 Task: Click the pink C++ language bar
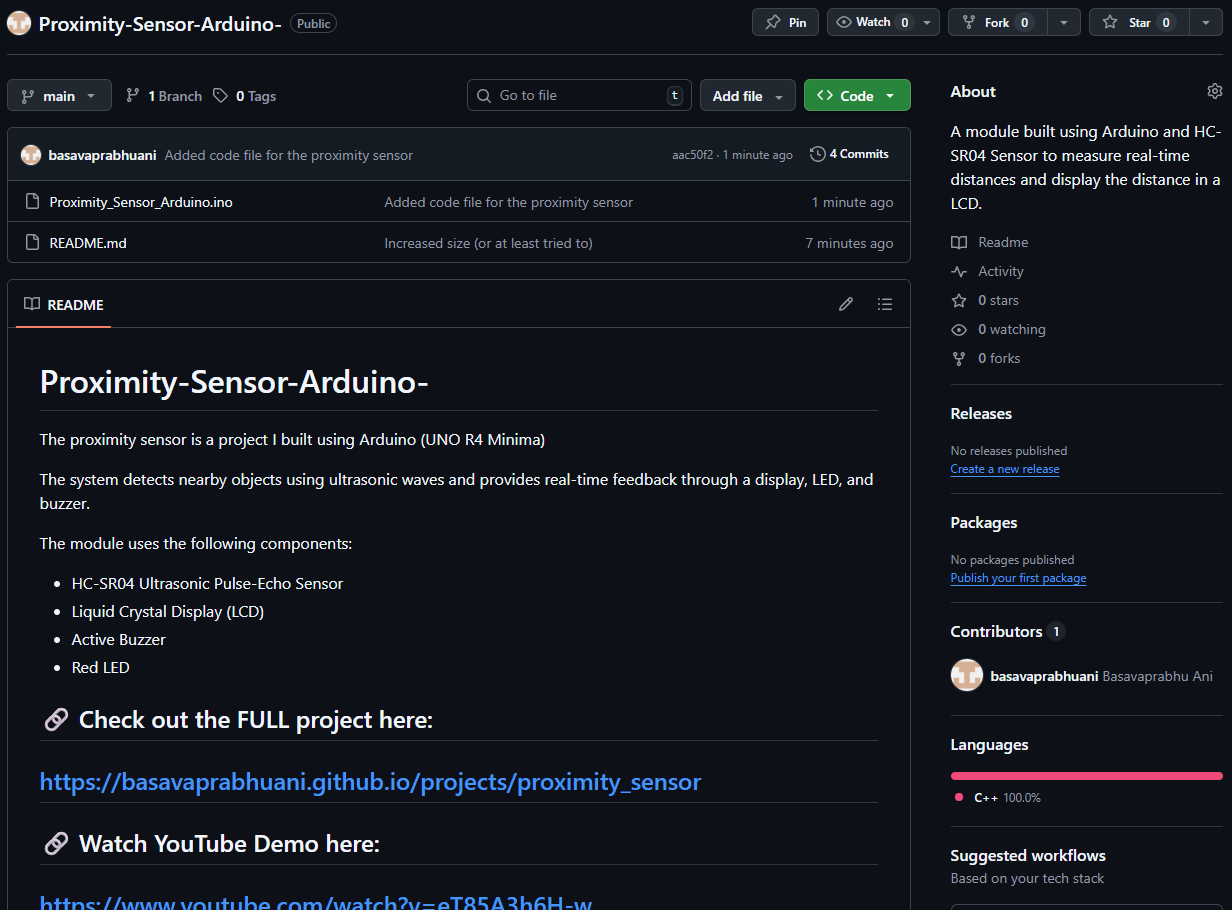click(1086, 775)
